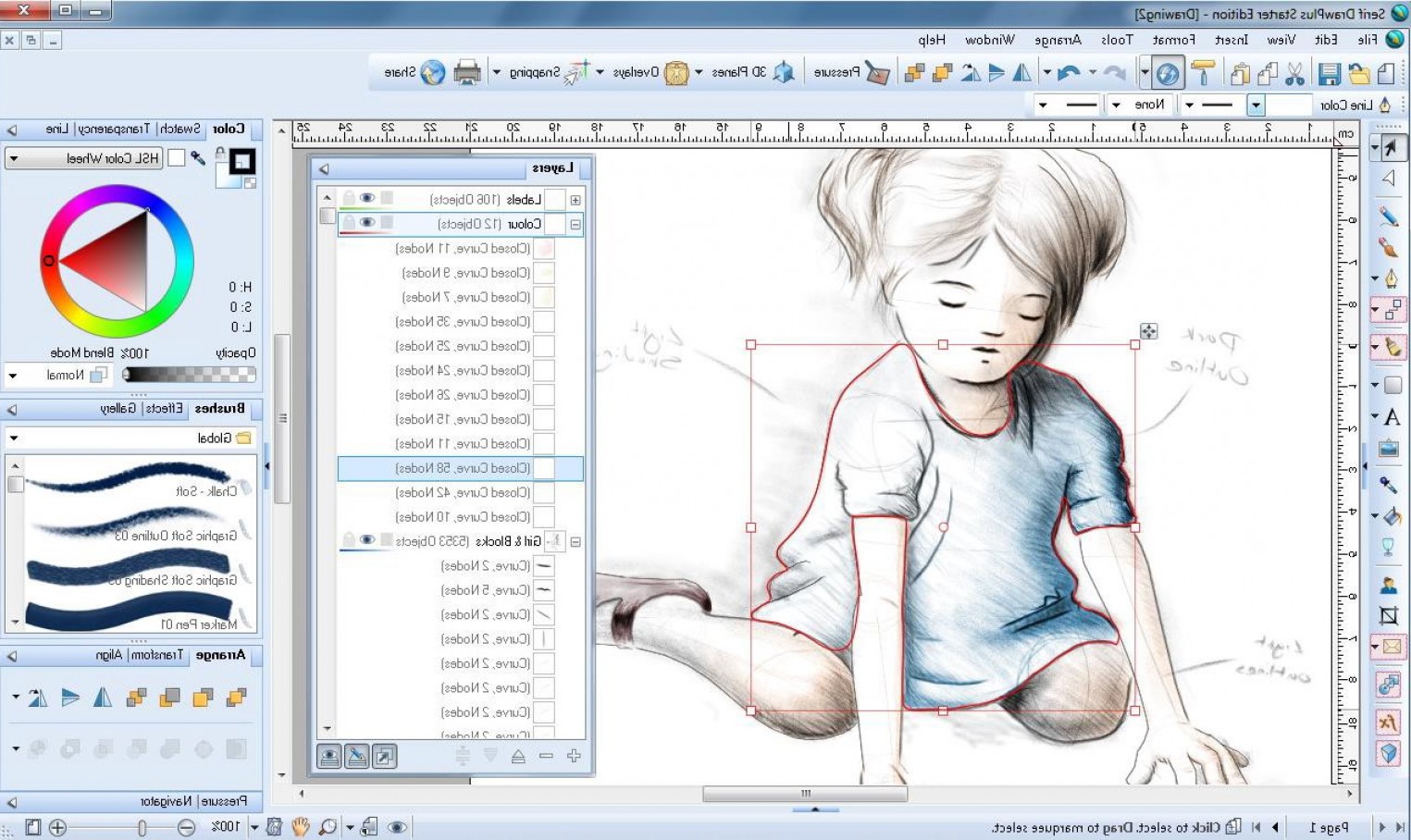This screenshot has width=1411, height=840.
Task: Select the Node tool below Pointer tool
Action: coord(1389,179)
